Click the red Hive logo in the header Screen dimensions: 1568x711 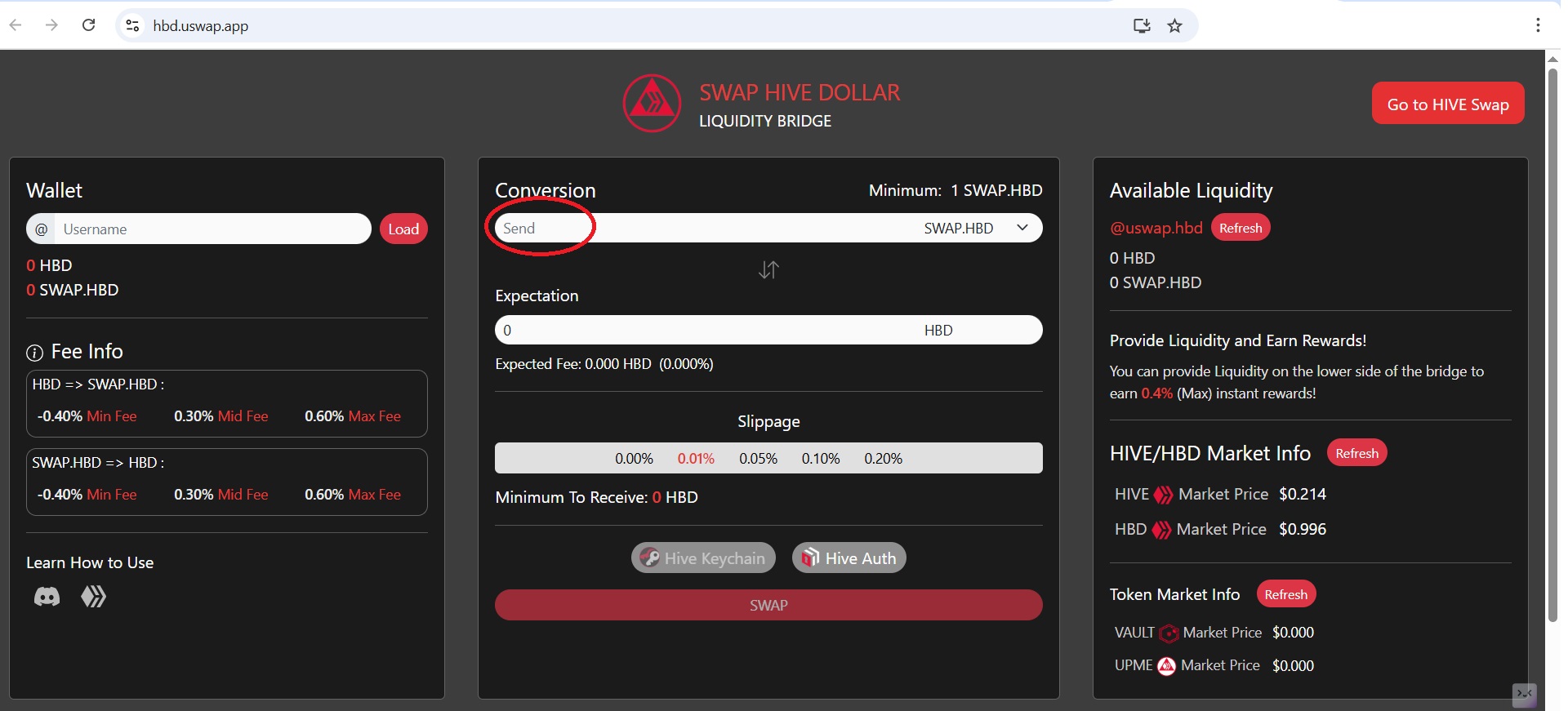point(652,104)
